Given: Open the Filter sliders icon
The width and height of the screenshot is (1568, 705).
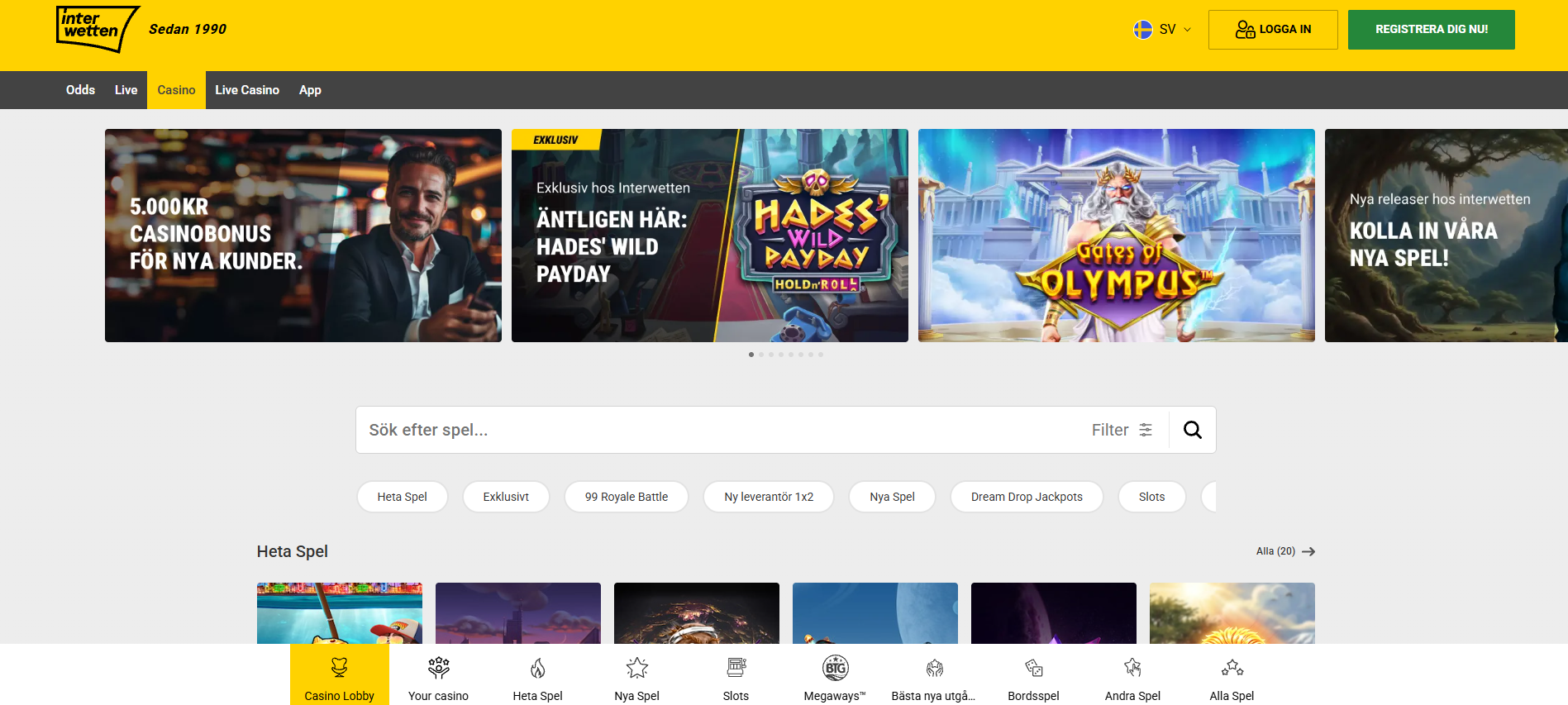Looking at the screenshot, I should [1146, 430].
